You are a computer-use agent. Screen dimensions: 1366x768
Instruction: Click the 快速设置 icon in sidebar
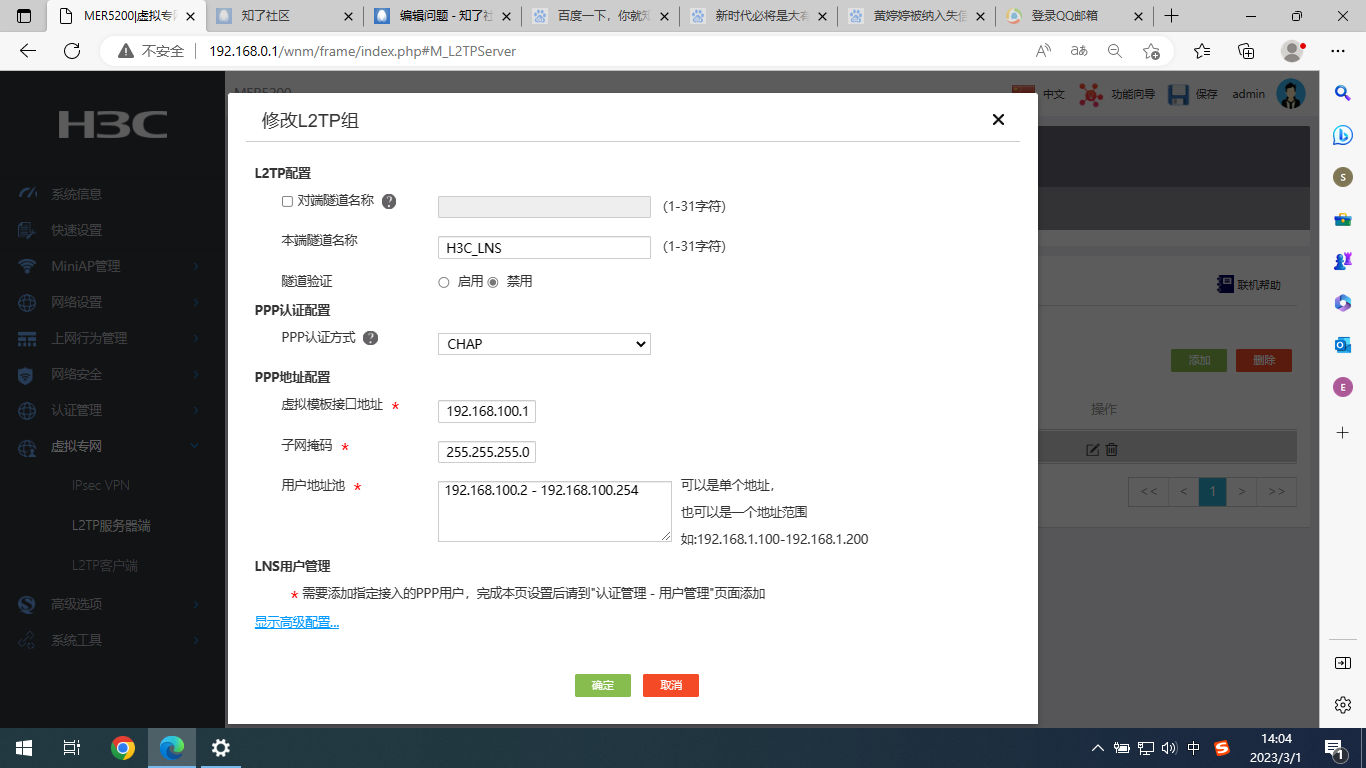click(28, 230)
